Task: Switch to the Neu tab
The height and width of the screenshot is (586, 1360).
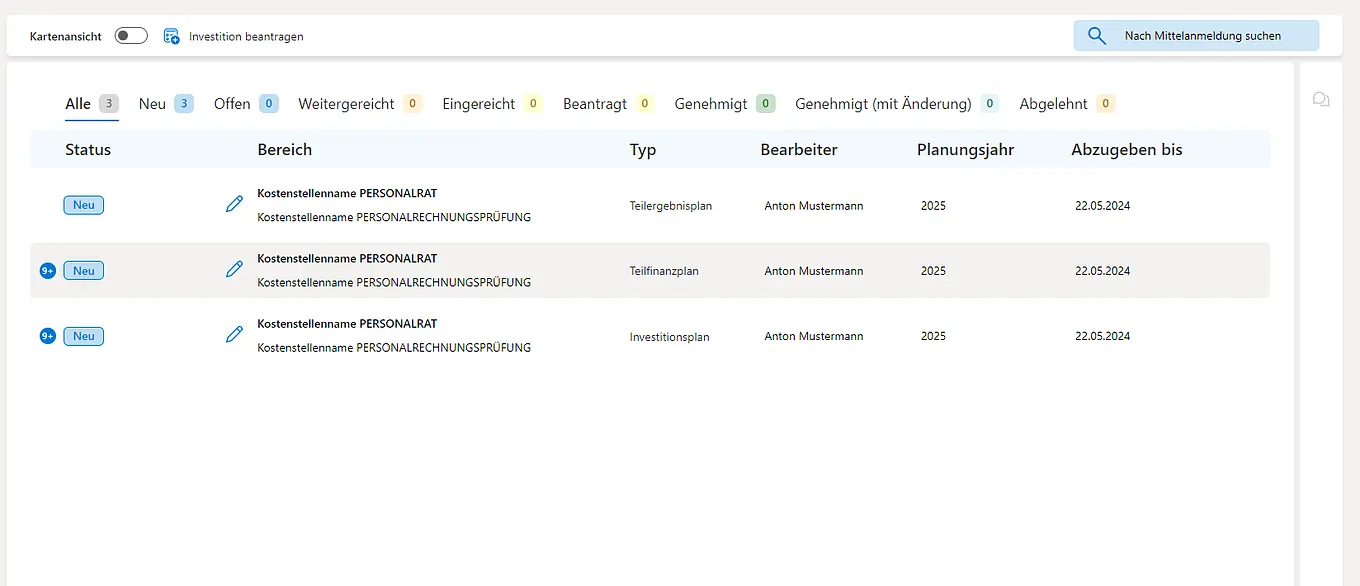Action: click(x=153, y=104)
